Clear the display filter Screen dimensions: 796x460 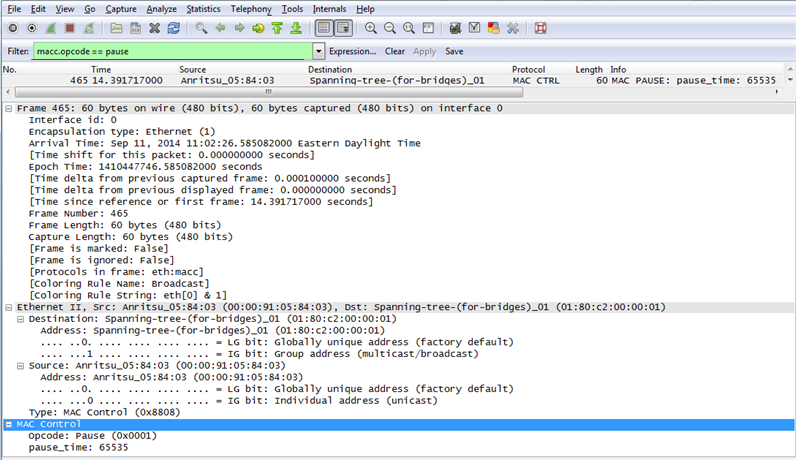click(x=395, y=51)
